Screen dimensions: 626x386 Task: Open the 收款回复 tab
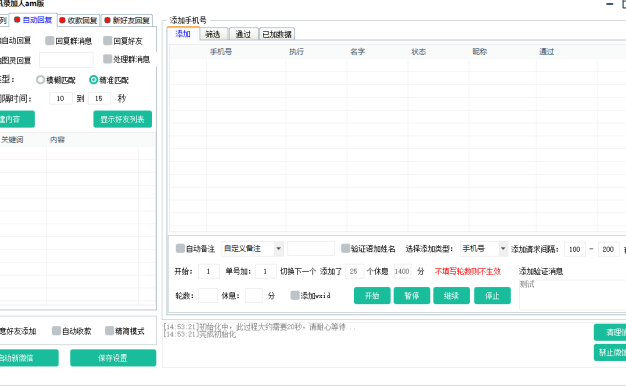tap(78, 20)
